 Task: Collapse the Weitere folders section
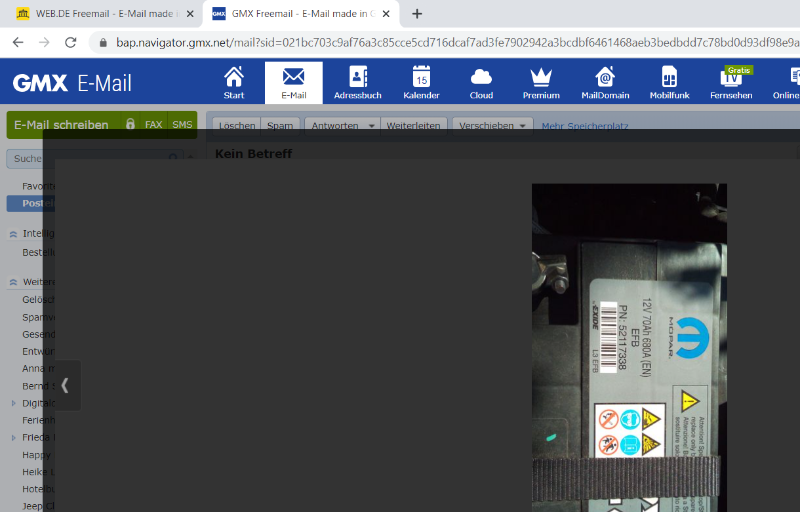(13, 282)
